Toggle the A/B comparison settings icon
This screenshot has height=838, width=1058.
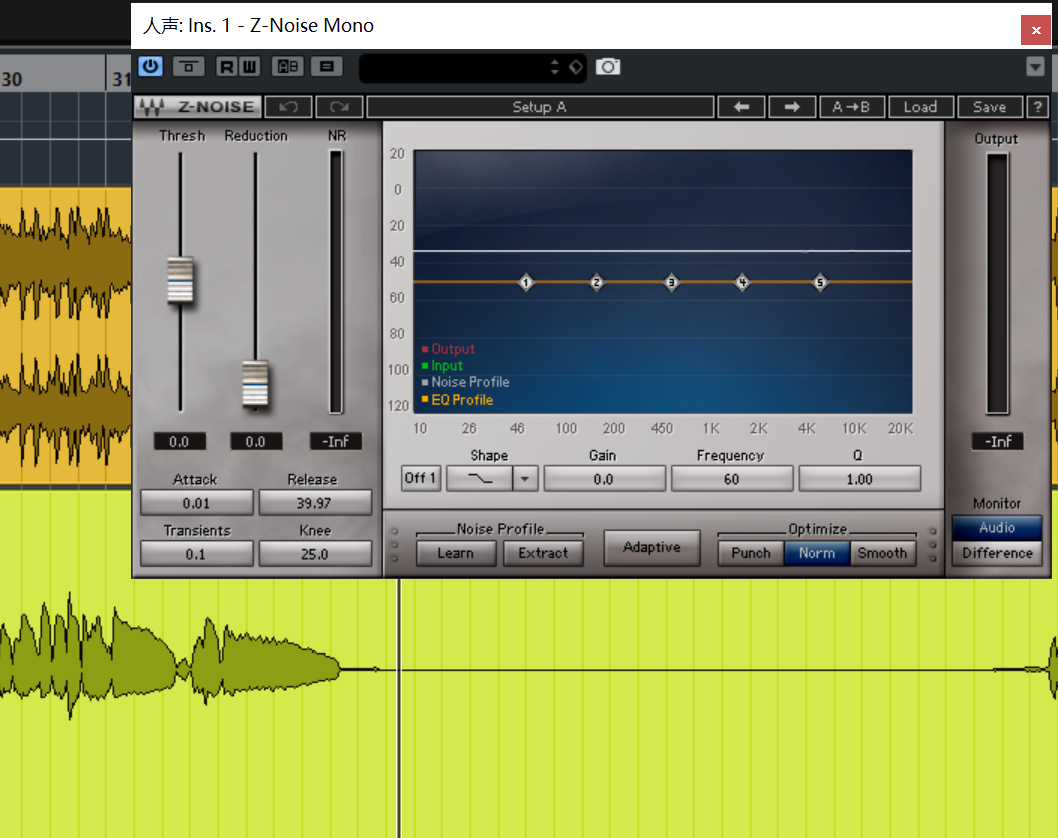point(288,67)
